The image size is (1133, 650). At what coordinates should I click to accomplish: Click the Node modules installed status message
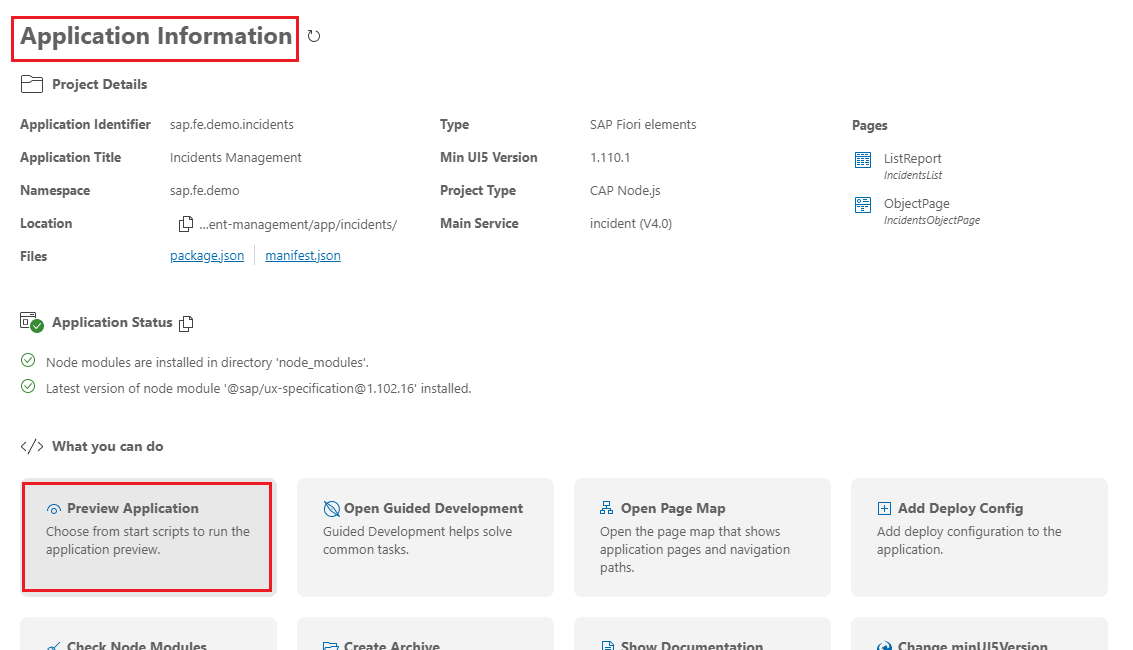[x=207, y=363]
